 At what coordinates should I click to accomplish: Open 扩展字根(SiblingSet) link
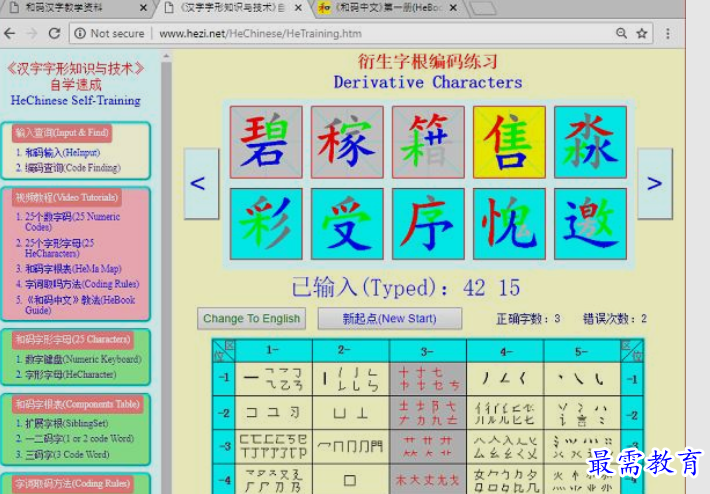click(67, 423)
